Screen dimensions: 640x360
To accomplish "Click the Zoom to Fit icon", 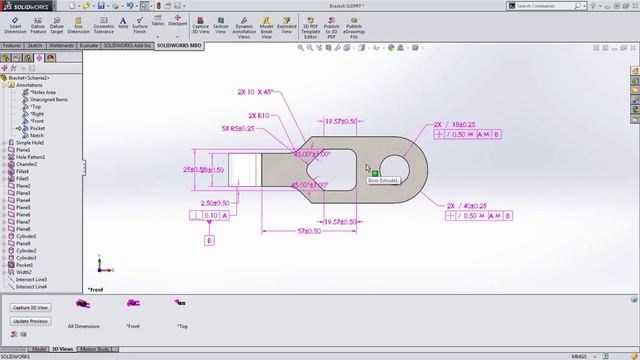I will (301, 48).
